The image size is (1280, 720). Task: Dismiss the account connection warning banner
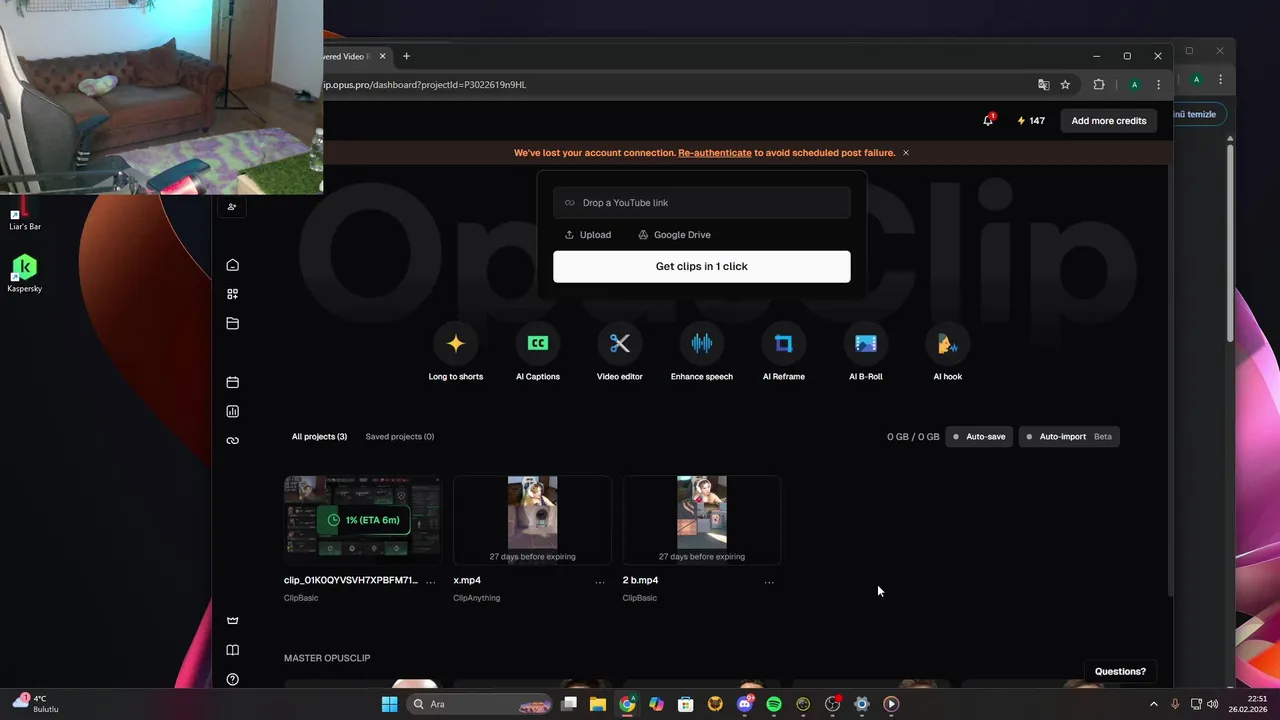point(906,153)
